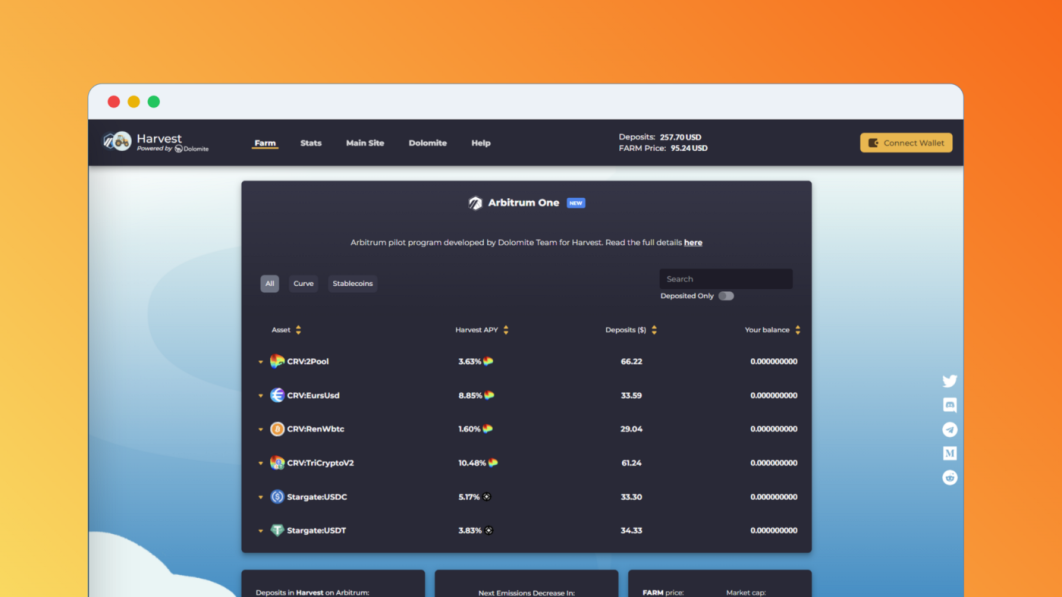Expand the CRV:TriCryptoV2 row arrow
This screenshot has height=597, width=1062.
261,464
